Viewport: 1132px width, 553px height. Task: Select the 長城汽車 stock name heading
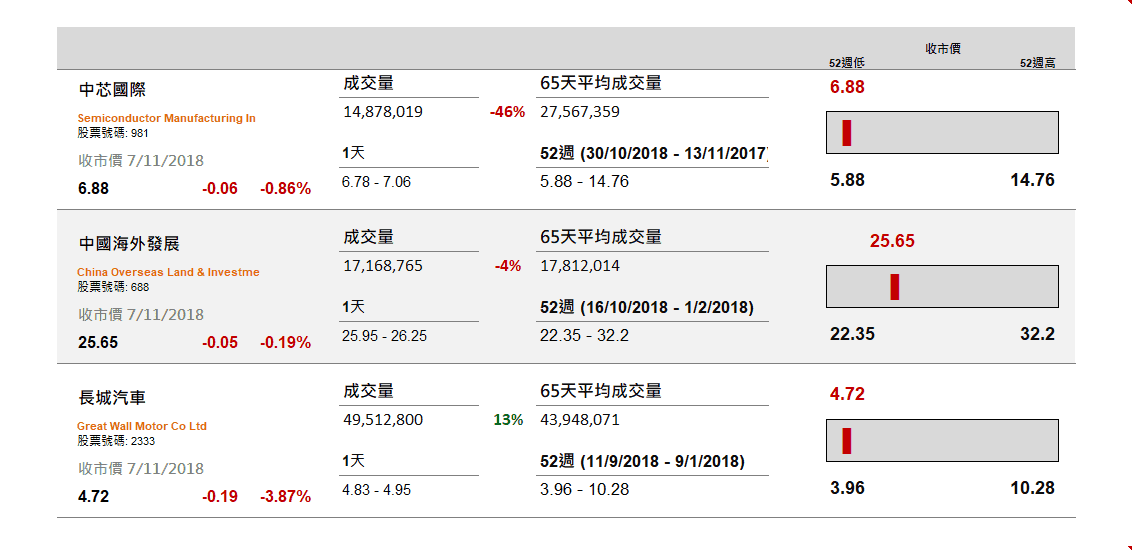click(x=112, y=398)
